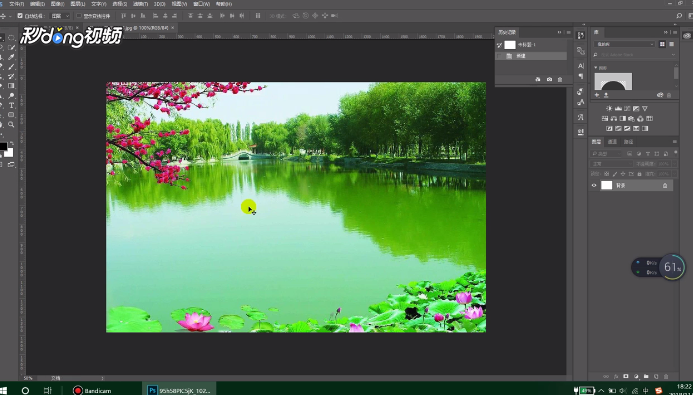Select the Gradient tool
This screenshot has width=693, height=395.
pyautogui.click(x=11, y=86)
